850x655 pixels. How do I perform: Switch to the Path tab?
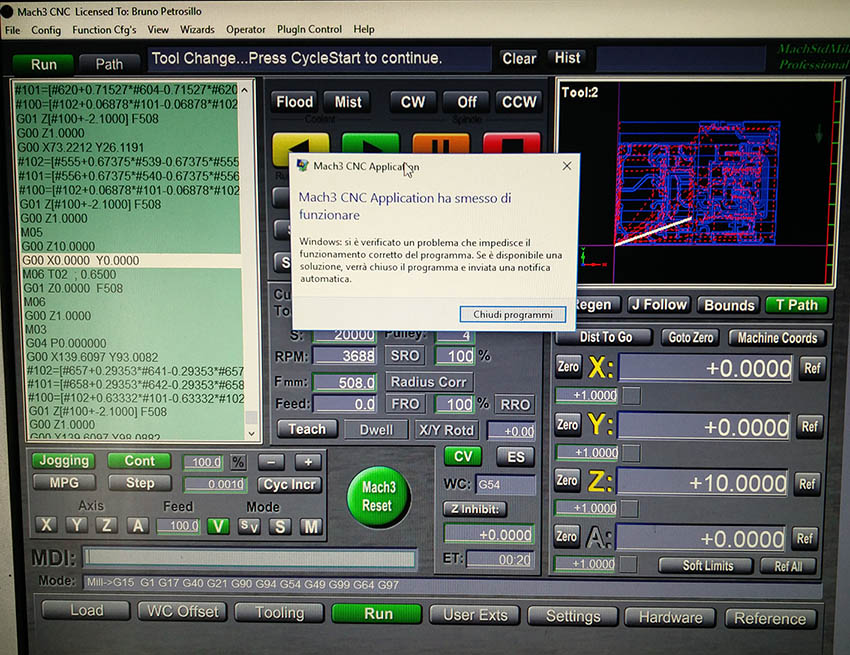click(x=109, y=64)
